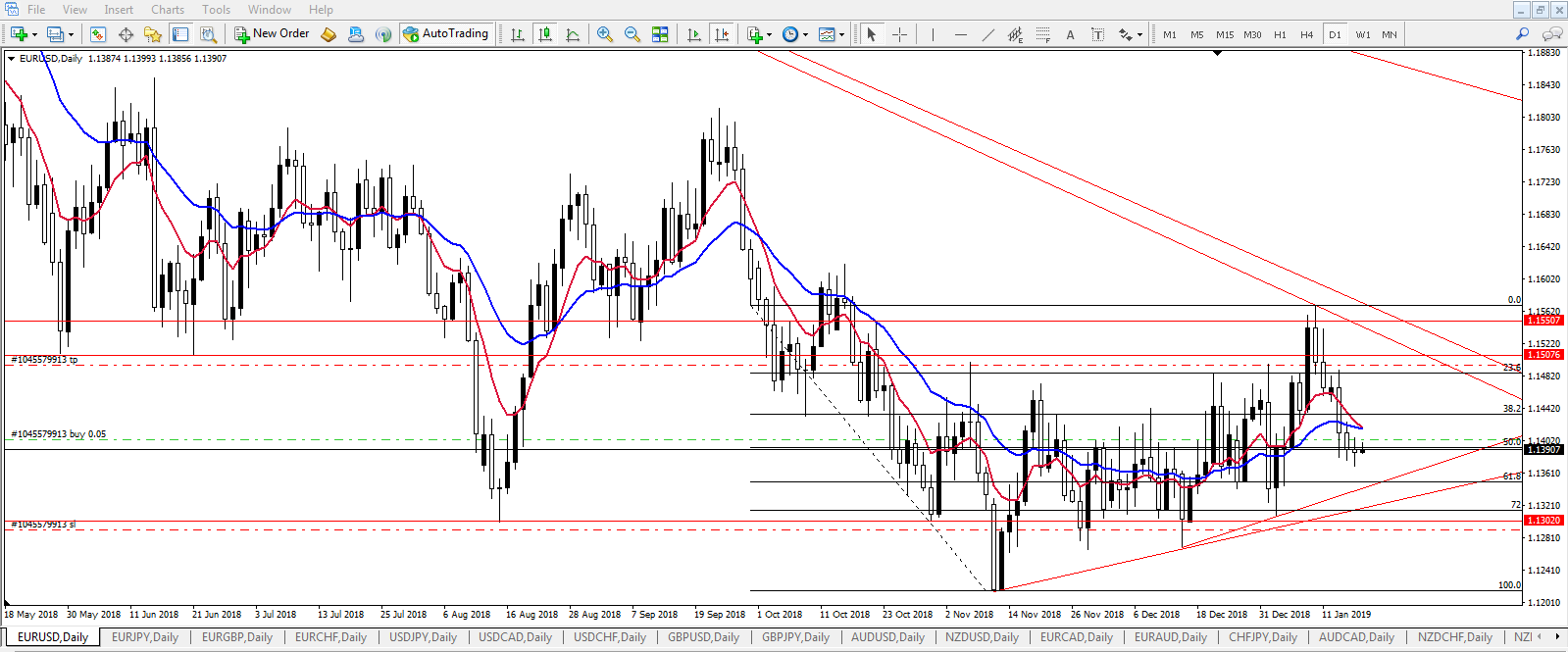Image resolution: width=1568 pixels, height=652 pixels.
Task: Select the MN timeframe
Action: (x=1390, y=34)
